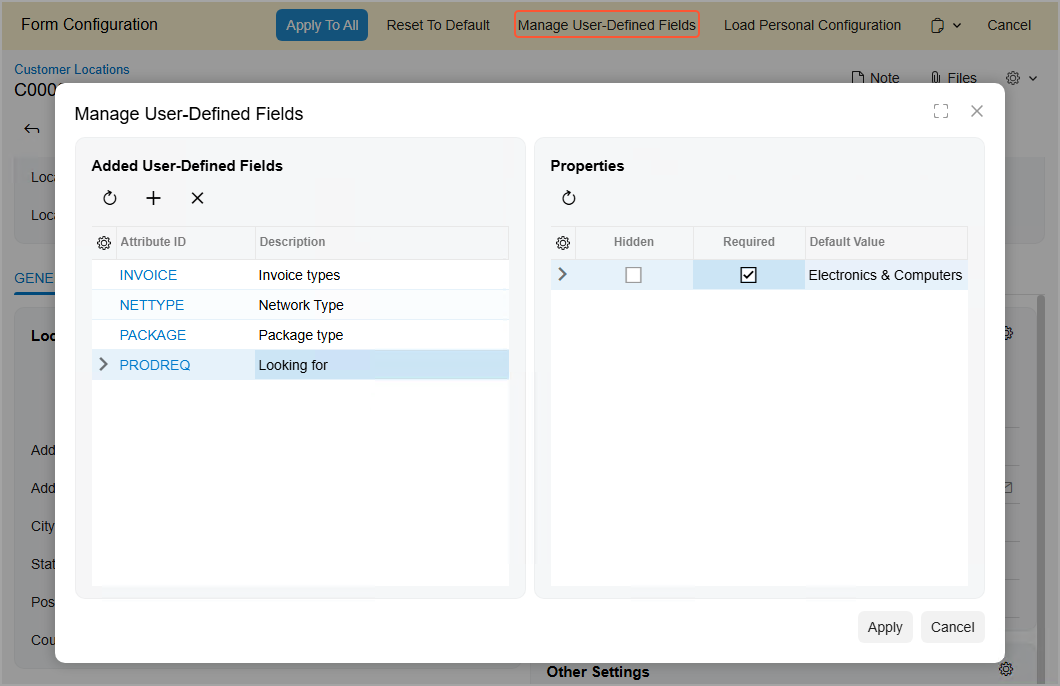Edit the Default Value cell for Electronics & Computers
Screen dimensions: 1060x686
885,275
